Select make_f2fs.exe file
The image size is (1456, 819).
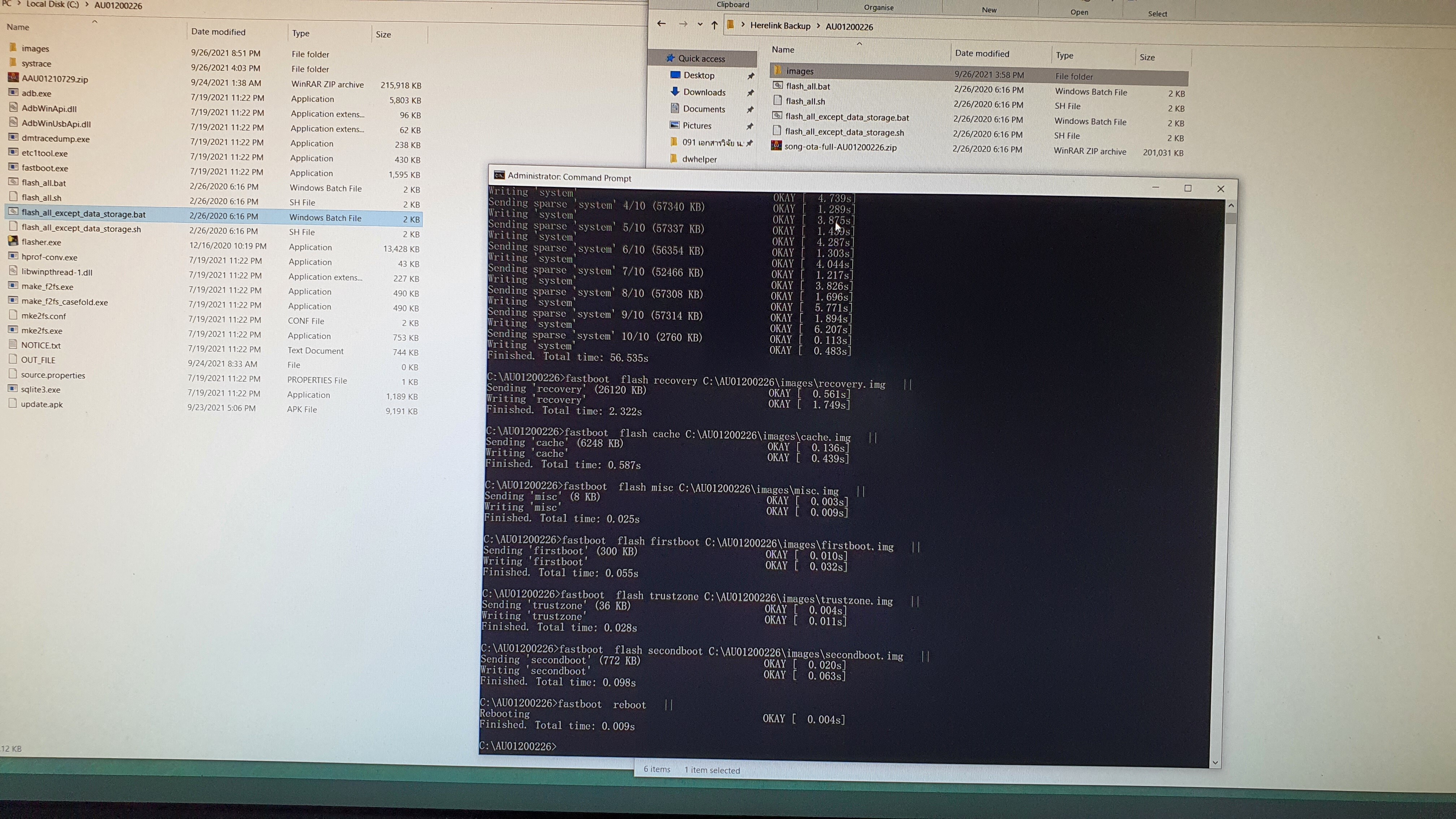(47, 287)
